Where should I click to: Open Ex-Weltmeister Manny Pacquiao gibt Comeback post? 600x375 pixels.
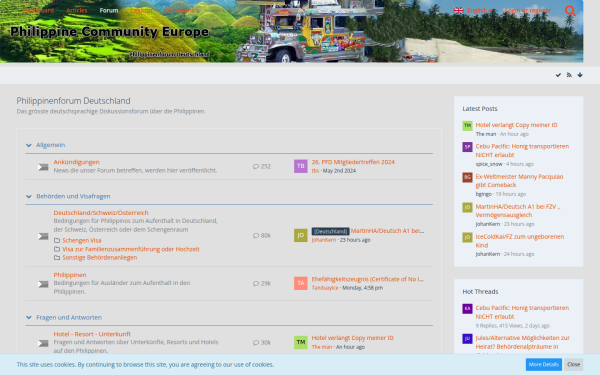pyautogui.click(x=519, y=181)
